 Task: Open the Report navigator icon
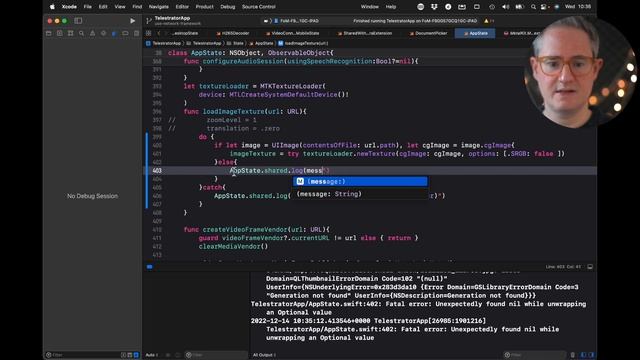136,33
